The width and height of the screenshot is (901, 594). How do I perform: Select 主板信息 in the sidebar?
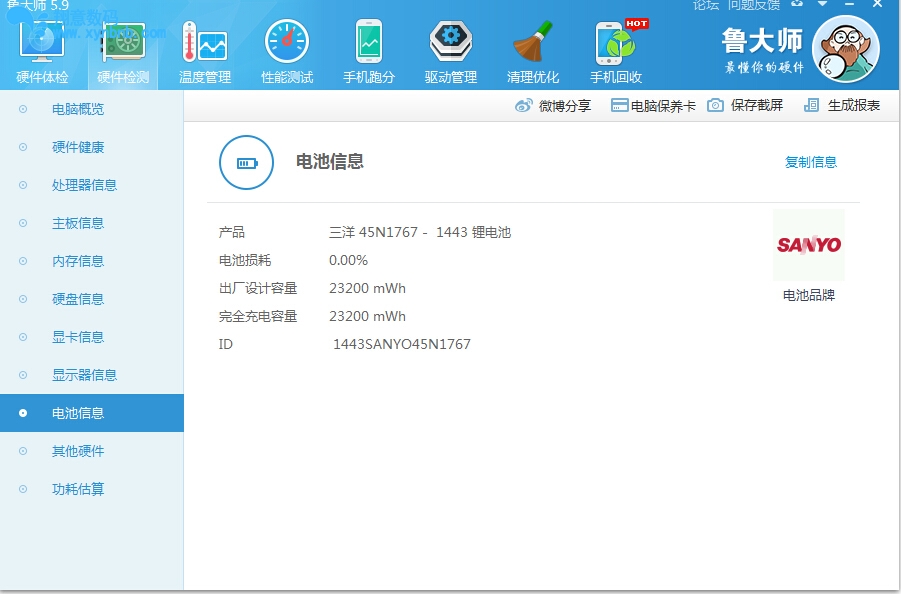tap(78, 223)
